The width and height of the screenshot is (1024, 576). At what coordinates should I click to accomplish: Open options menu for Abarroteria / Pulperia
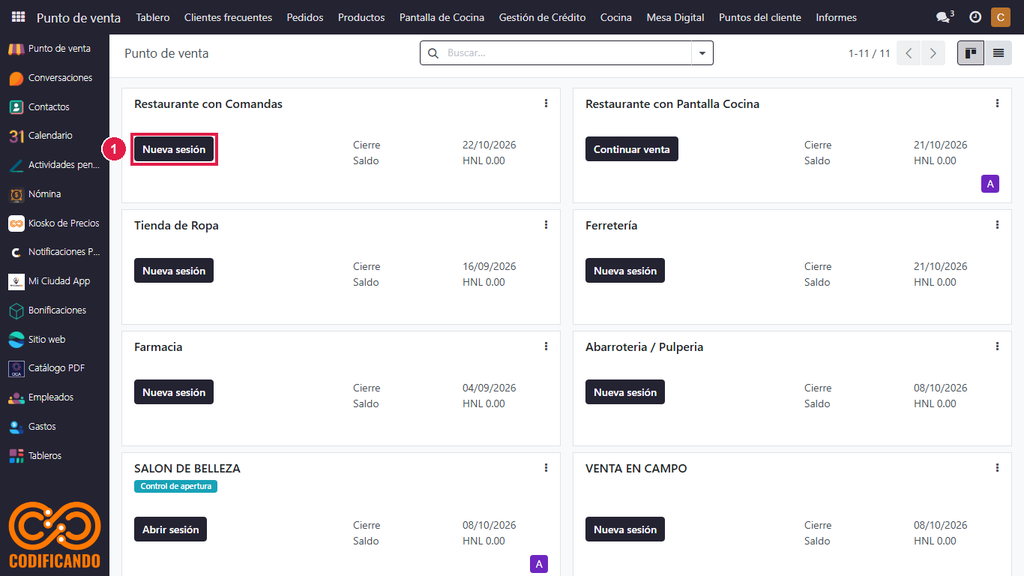pos(997,346)
